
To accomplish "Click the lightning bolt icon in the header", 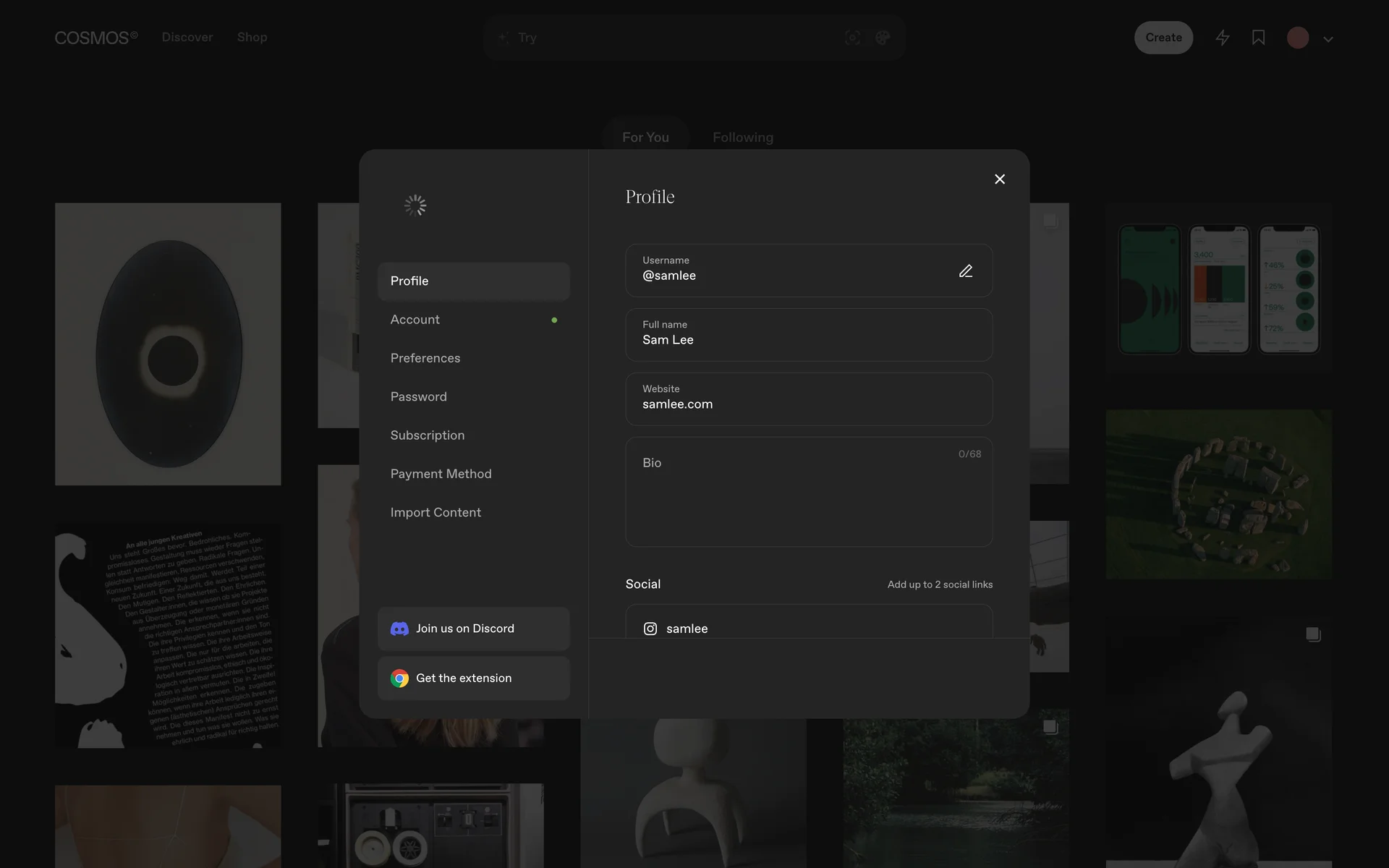I will (x=1222, y=38).
